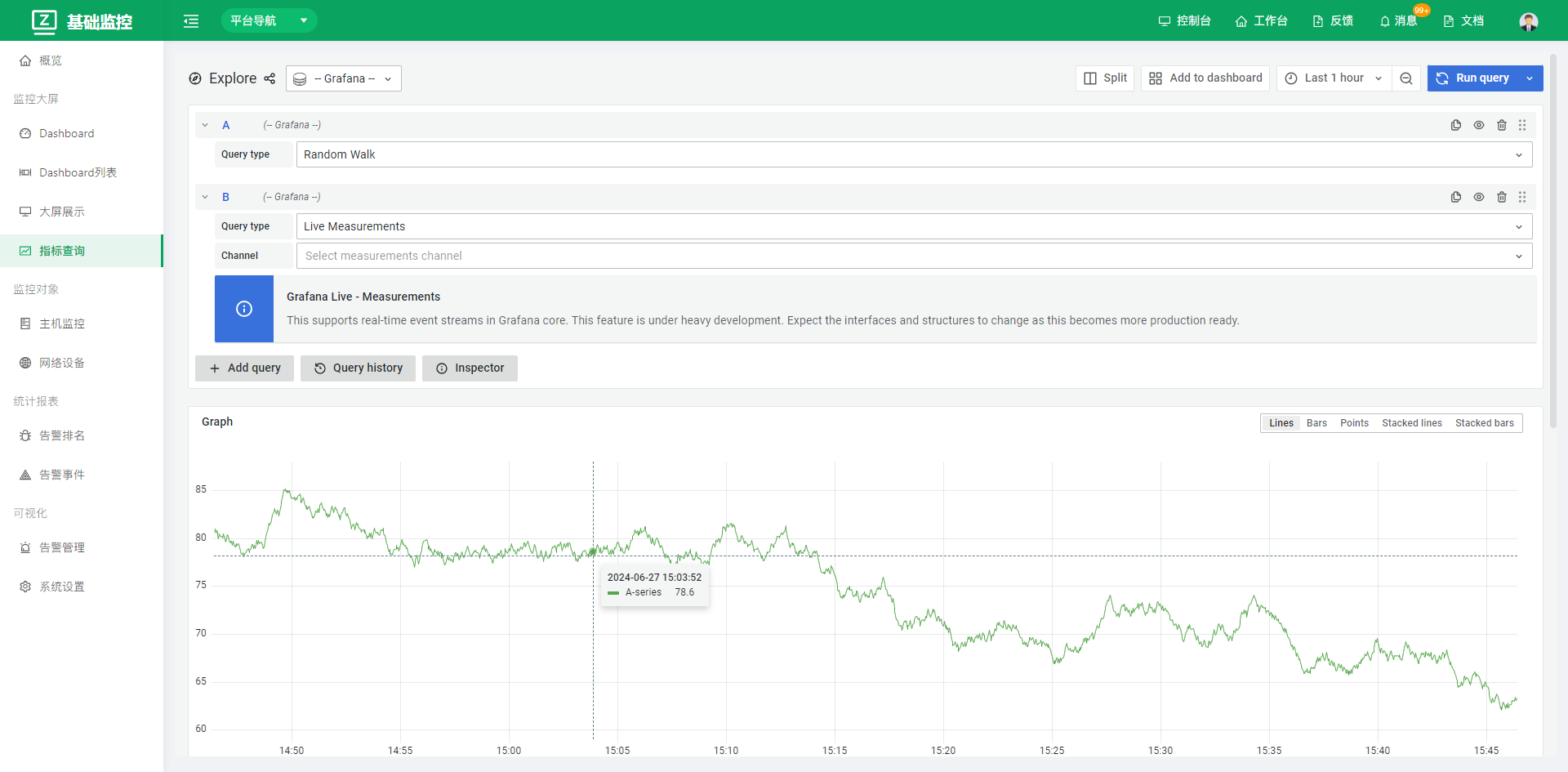1568x772 pixels.
Task: Select the Lines graph style
Action: 1281,423
